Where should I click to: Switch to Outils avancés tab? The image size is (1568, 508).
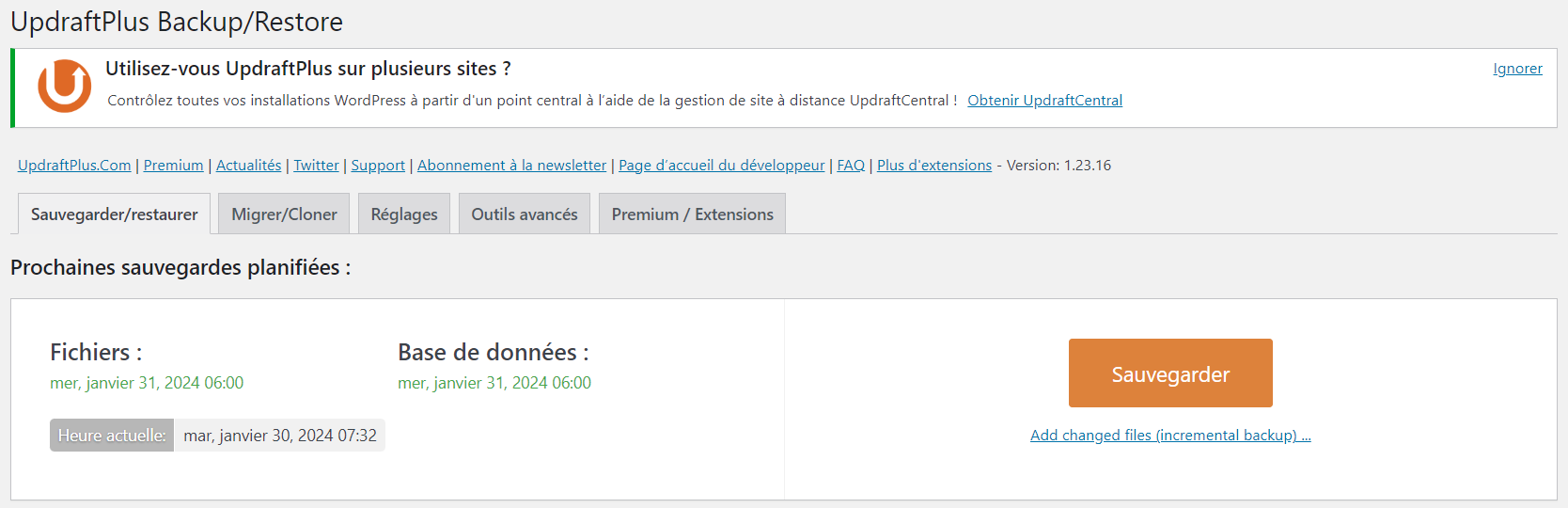click(525, 214)
